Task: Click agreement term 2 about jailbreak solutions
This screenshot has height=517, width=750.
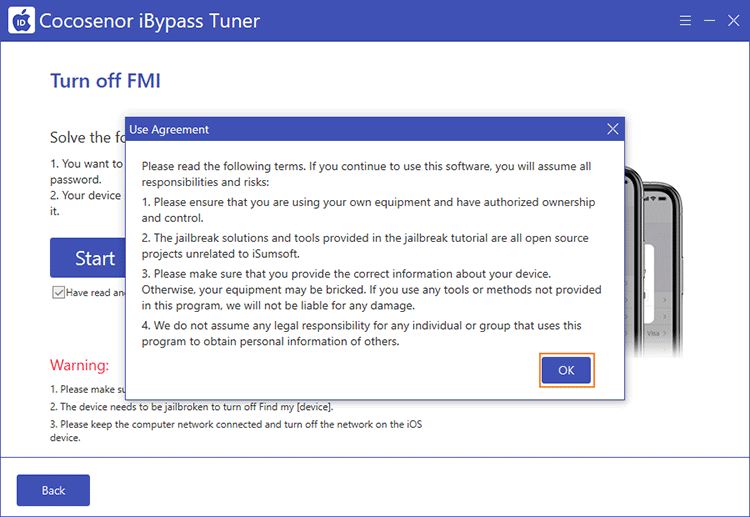Action: (x=365, y=246)
